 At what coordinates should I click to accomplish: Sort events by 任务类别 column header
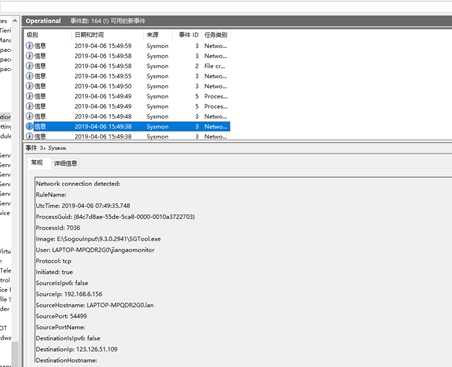(x=216, y=35)
